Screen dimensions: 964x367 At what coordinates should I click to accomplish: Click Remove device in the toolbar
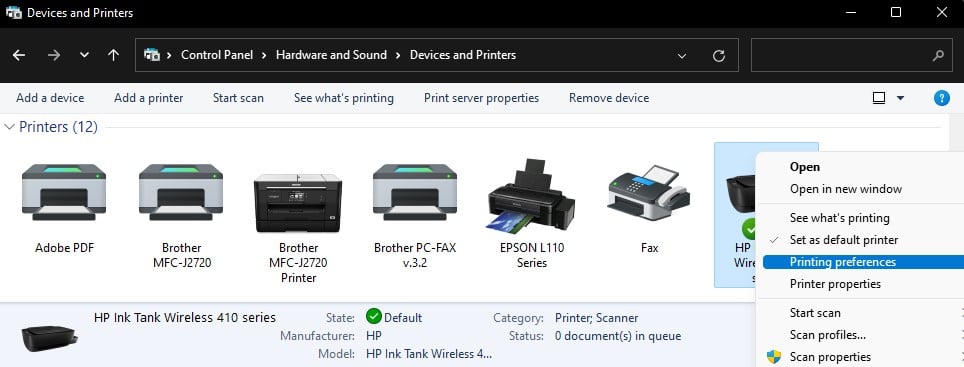[x=609, y=98]
